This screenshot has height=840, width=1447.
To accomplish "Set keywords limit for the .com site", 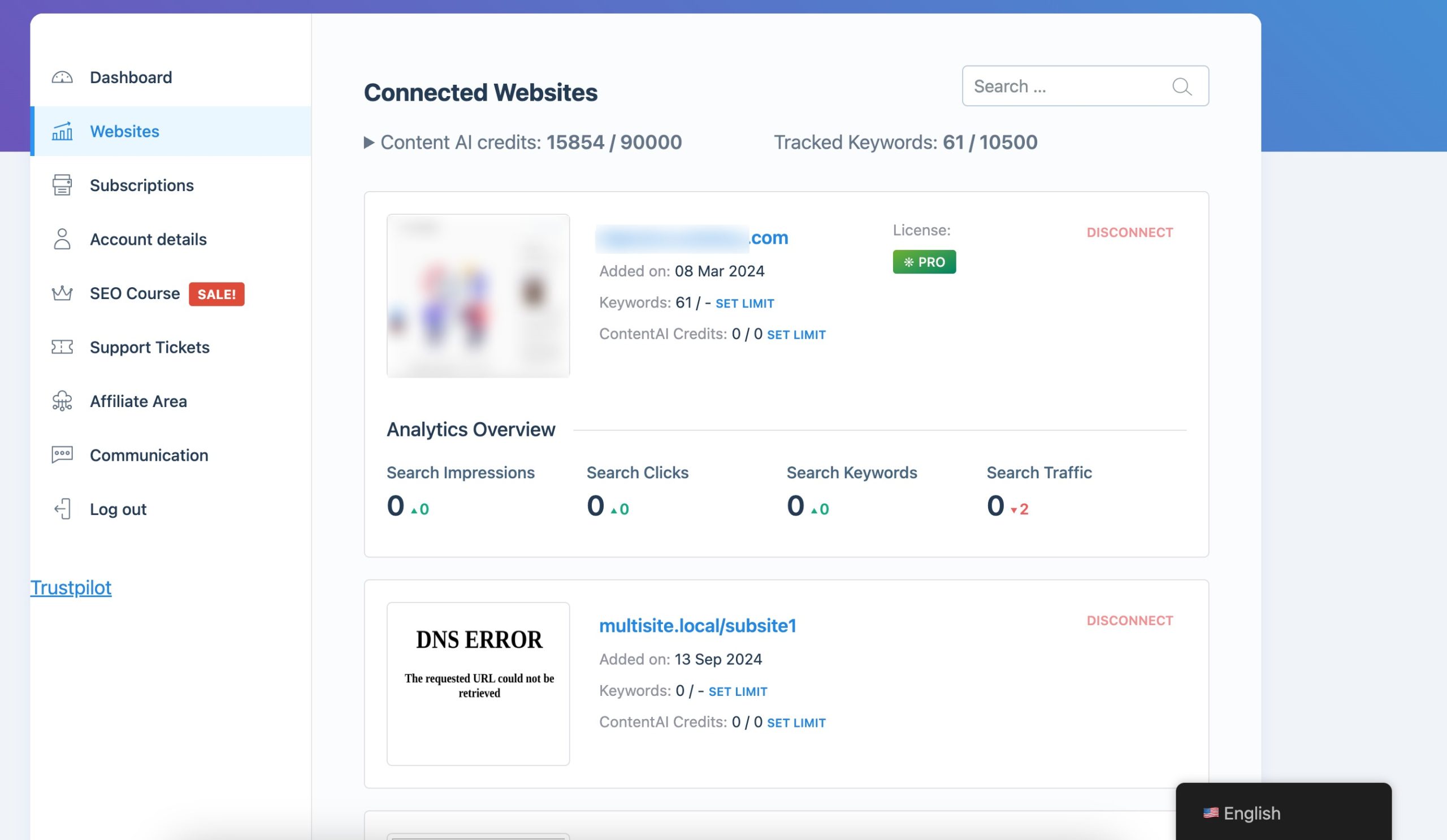I will (x=744, y=304).
